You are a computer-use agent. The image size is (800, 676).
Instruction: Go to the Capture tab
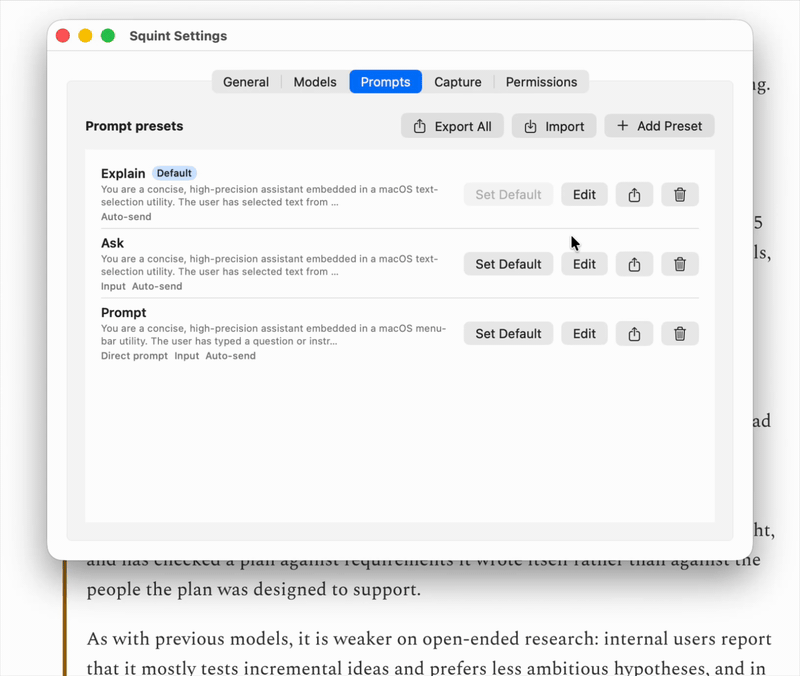pos(458,82)
